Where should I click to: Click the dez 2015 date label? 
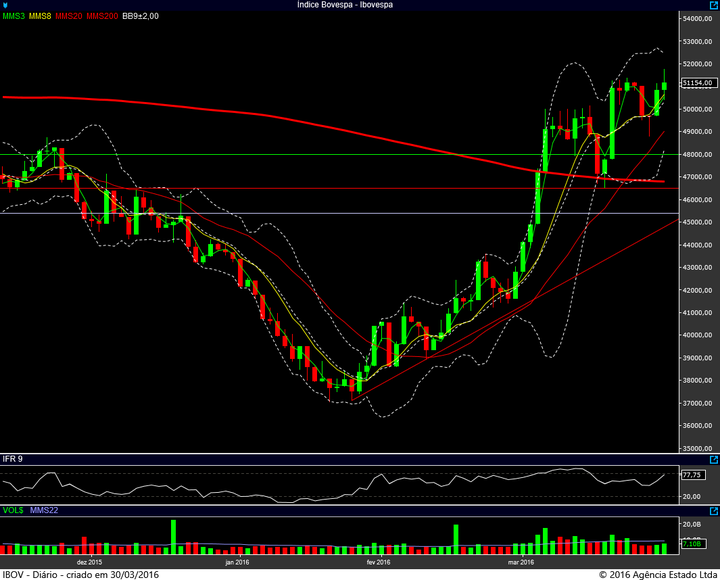pyautogui.click(x=90, y=562)
